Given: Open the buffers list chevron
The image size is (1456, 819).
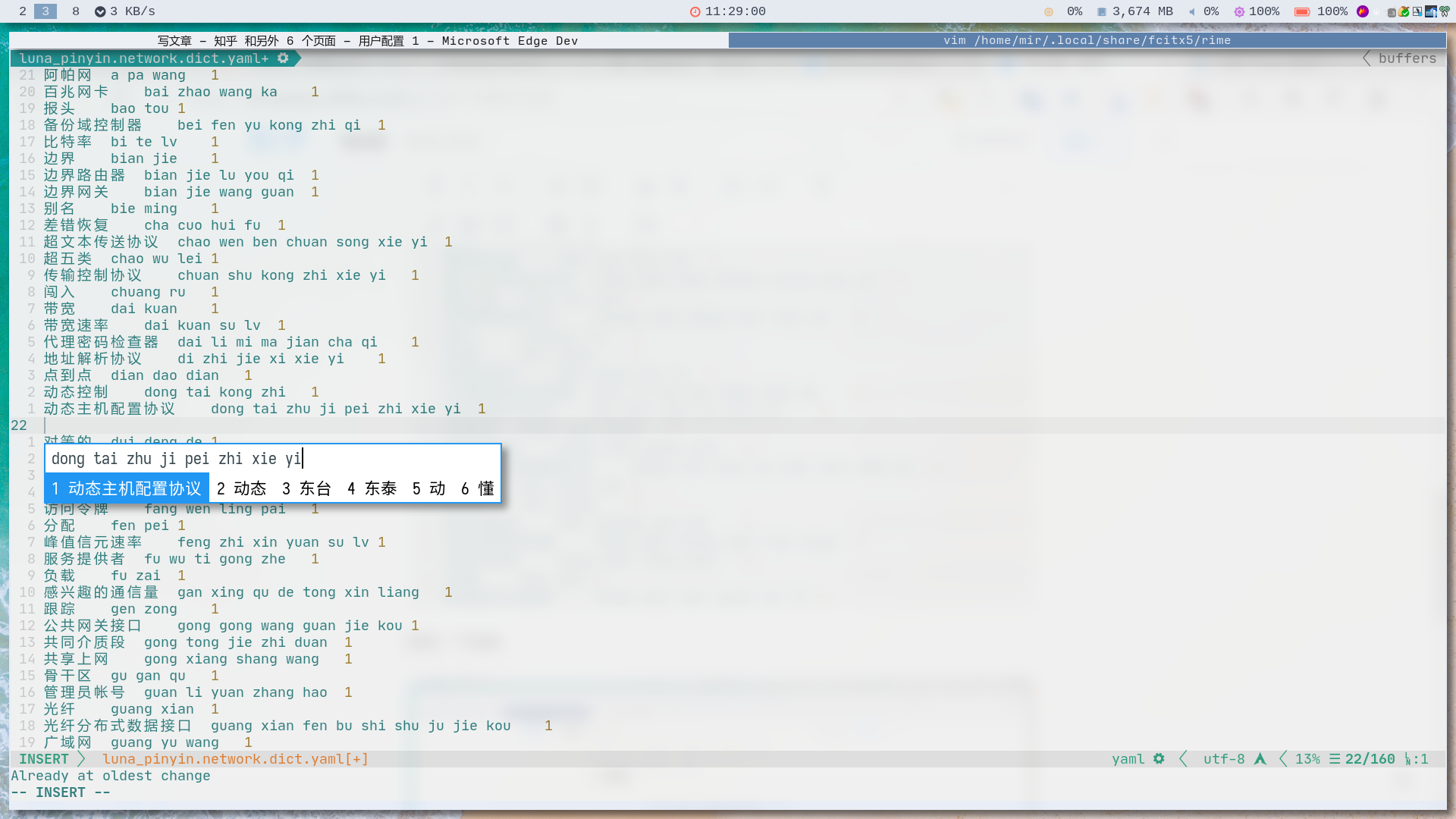Looking at the screenshot, I should 1367,58.
